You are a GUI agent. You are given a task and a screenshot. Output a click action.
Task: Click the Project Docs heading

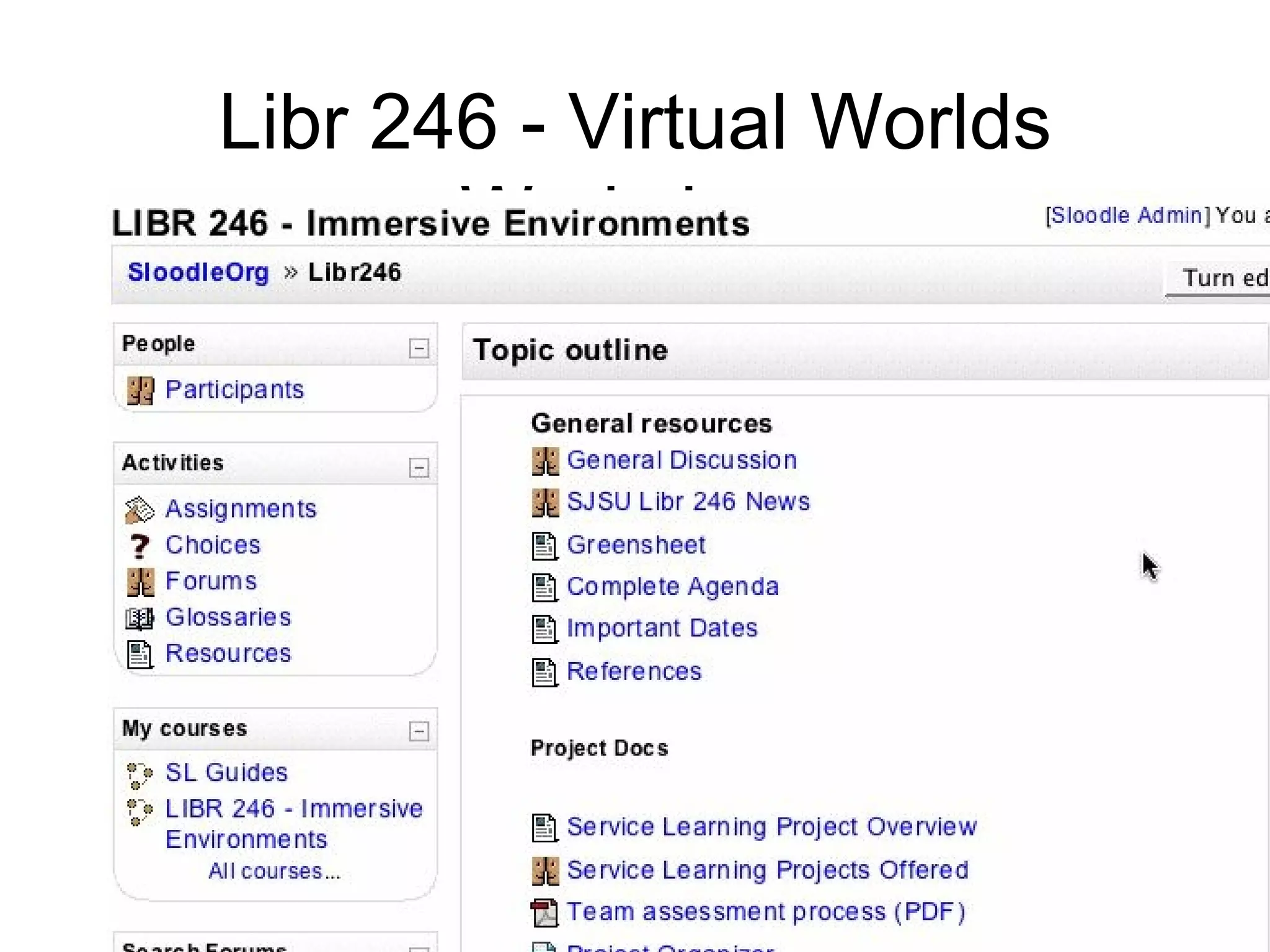tap(600, 749)
